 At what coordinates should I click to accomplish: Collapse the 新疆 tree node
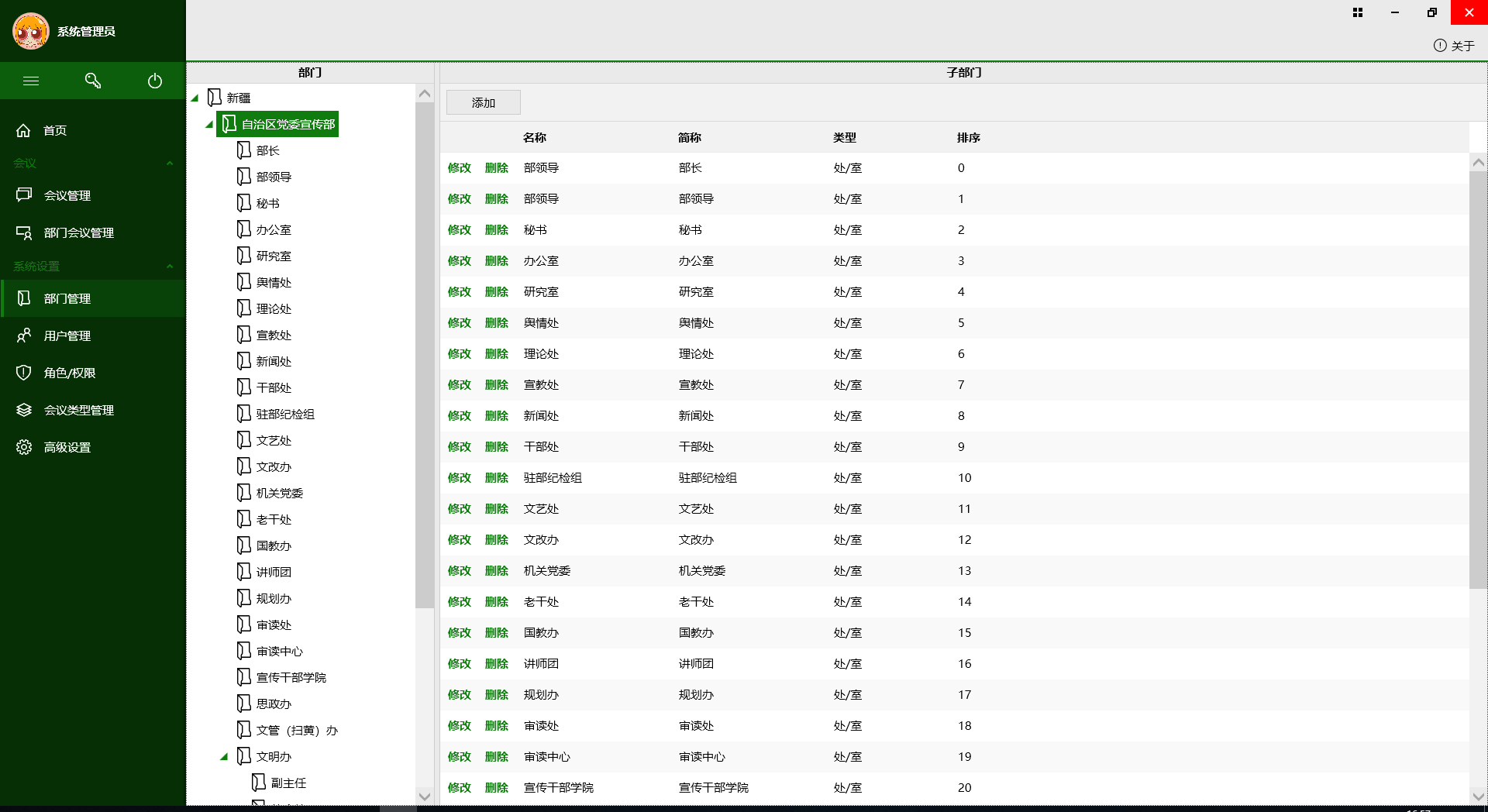(195, 98)
